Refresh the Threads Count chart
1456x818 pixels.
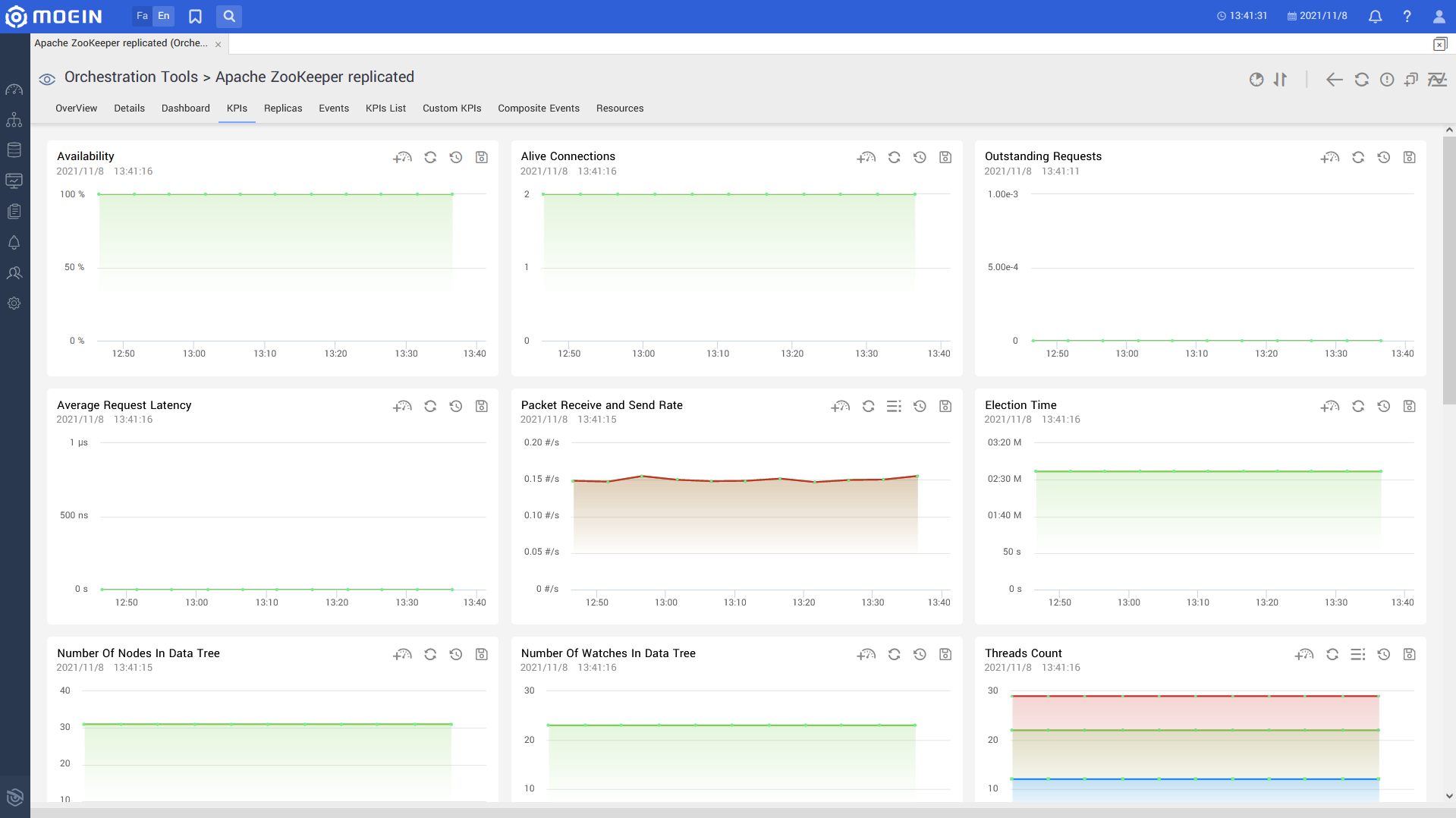pos(1332,654)
